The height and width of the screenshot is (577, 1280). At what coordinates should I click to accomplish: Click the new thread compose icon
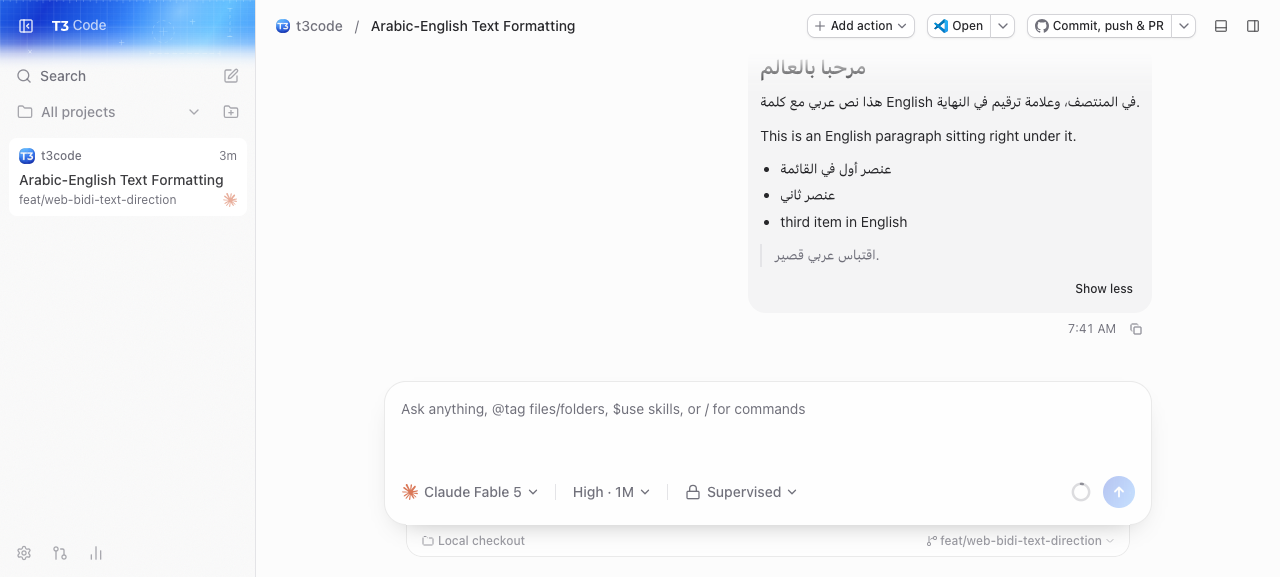[x=231, y=76]
